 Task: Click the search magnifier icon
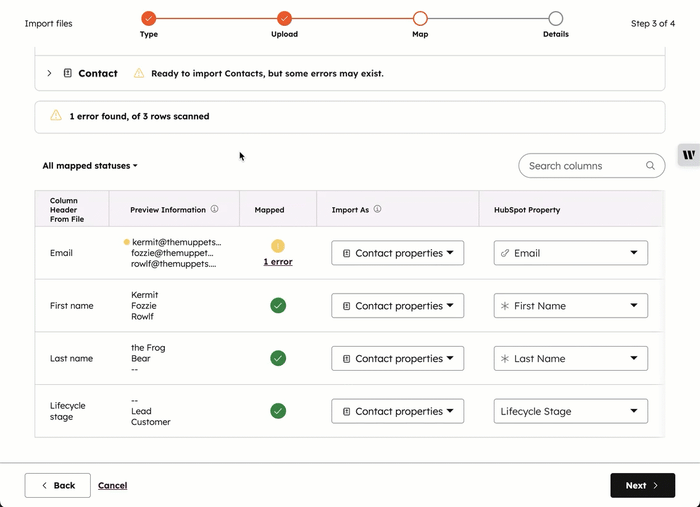pos(650,166)
